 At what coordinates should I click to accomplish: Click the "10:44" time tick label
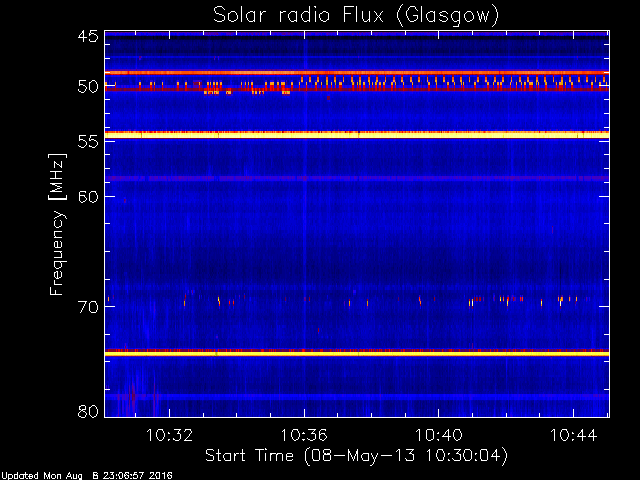[573, 436]
